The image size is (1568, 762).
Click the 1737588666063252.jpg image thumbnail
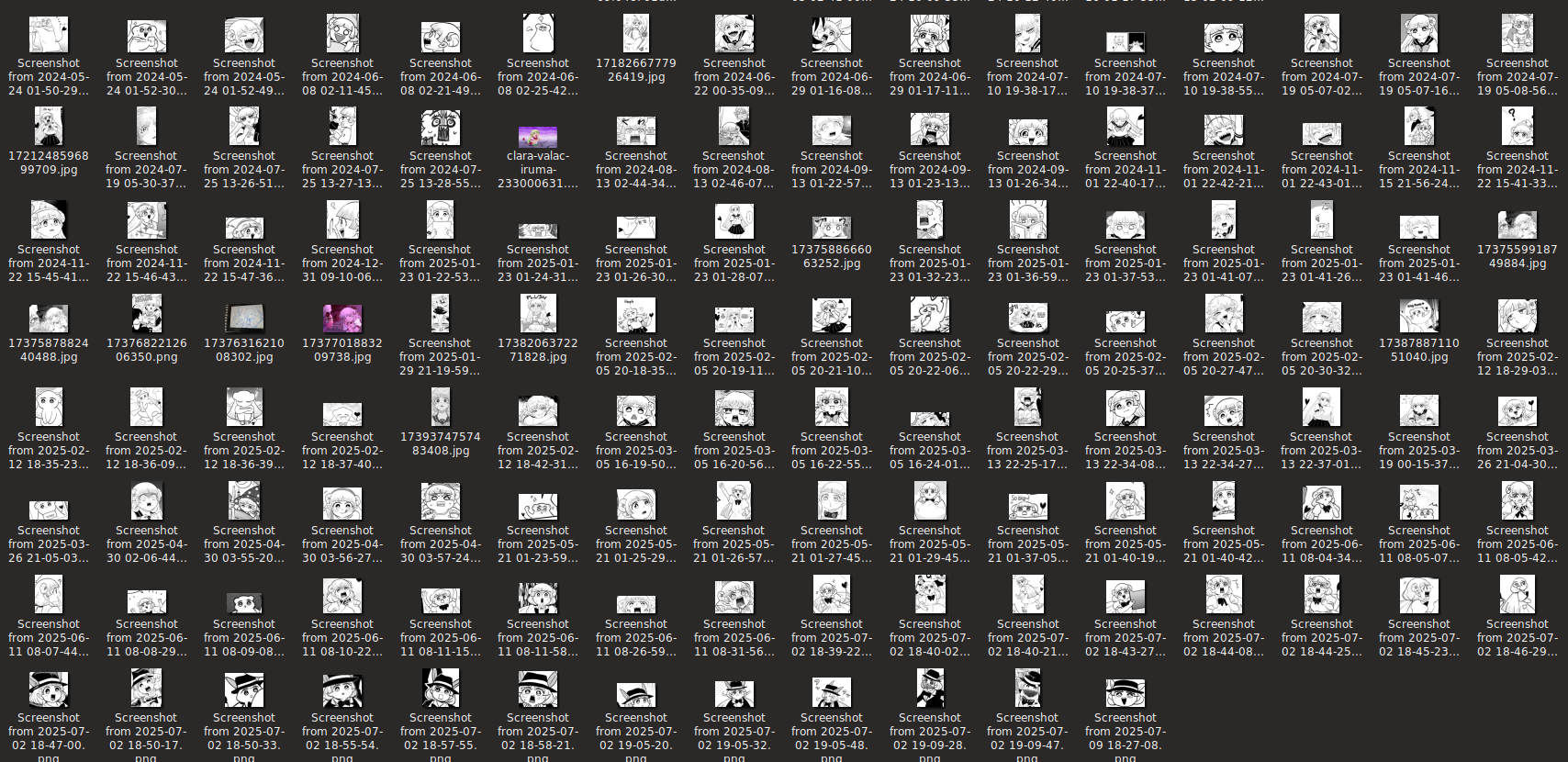pos(832,229)
